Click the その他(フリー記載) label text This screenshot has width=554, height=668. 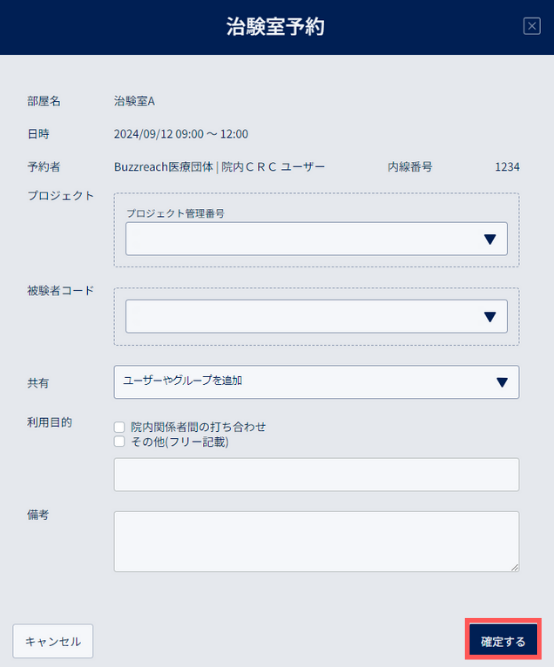[x=179, y=442]
